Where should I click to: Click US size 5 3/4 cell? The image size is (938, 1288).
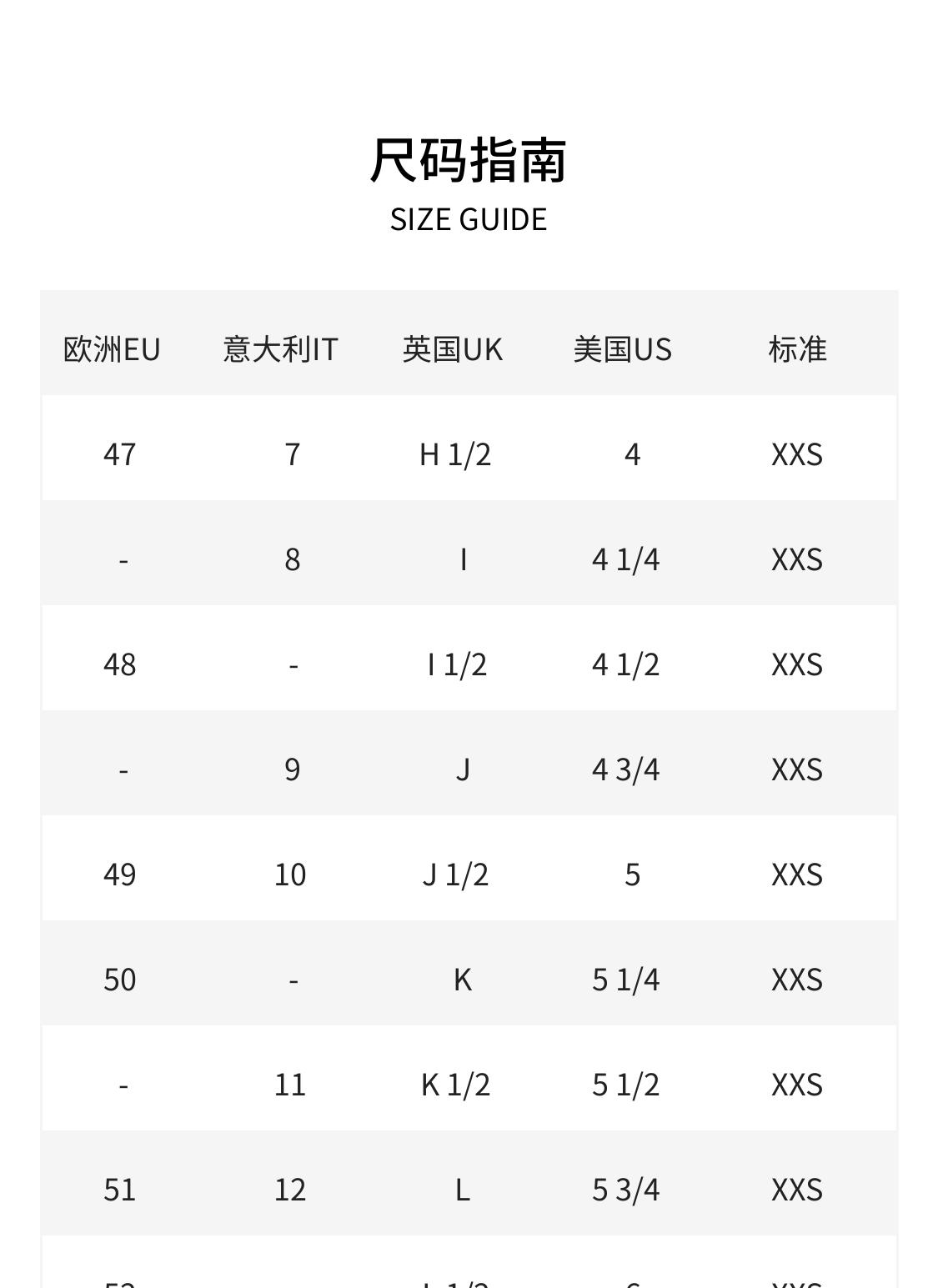pos(625,1190)
